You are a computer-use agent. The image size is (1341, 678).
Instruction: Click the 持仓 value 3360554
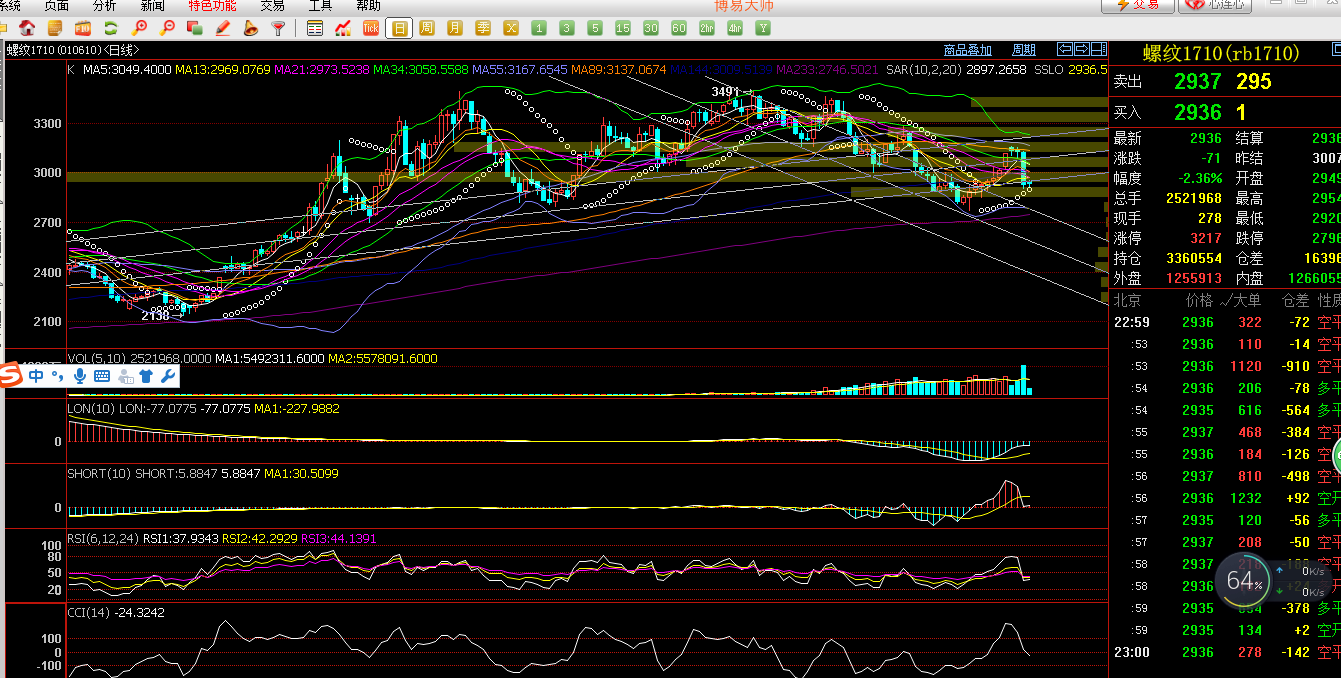[x=1192, y=258]
